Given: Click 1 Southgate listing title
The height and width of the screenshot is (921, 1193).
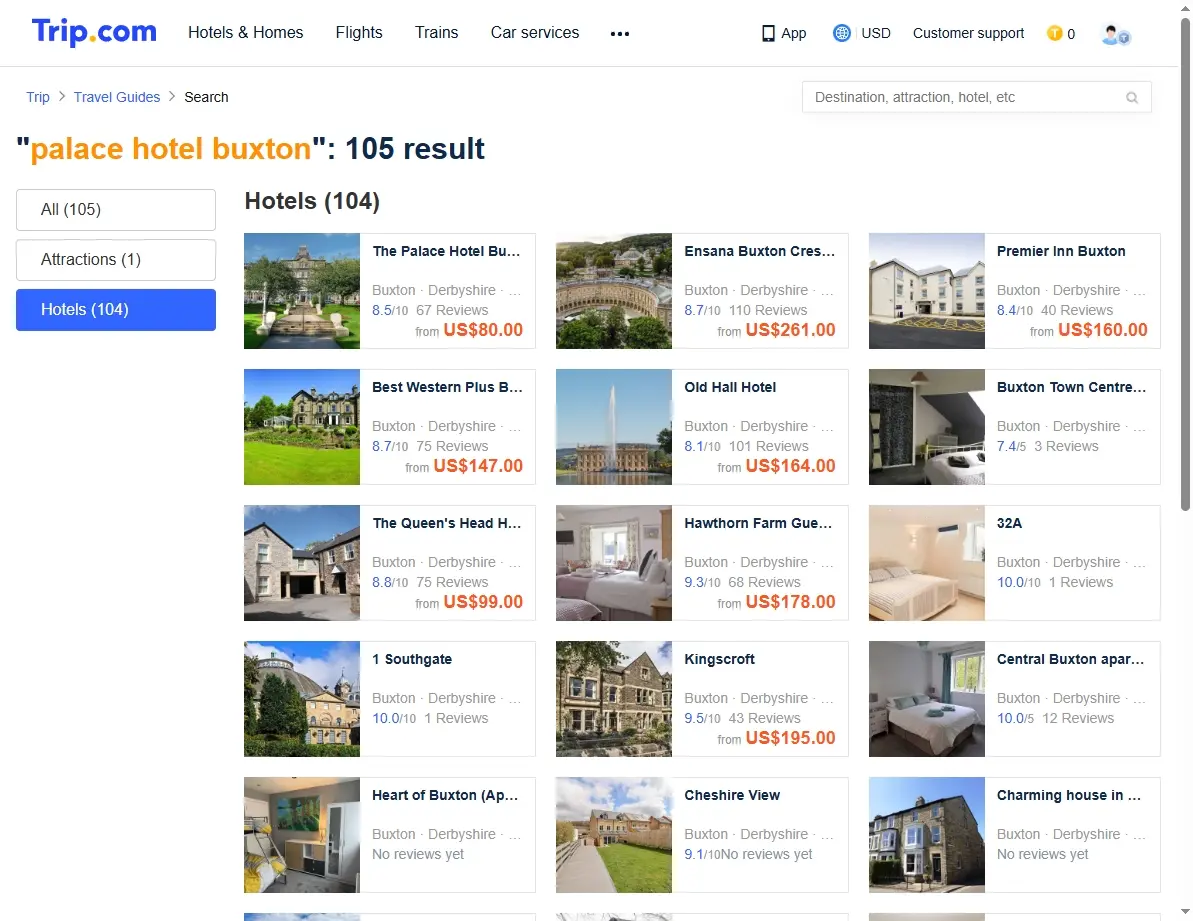Looking at the screenshot, I should click(x=412, y=659).
